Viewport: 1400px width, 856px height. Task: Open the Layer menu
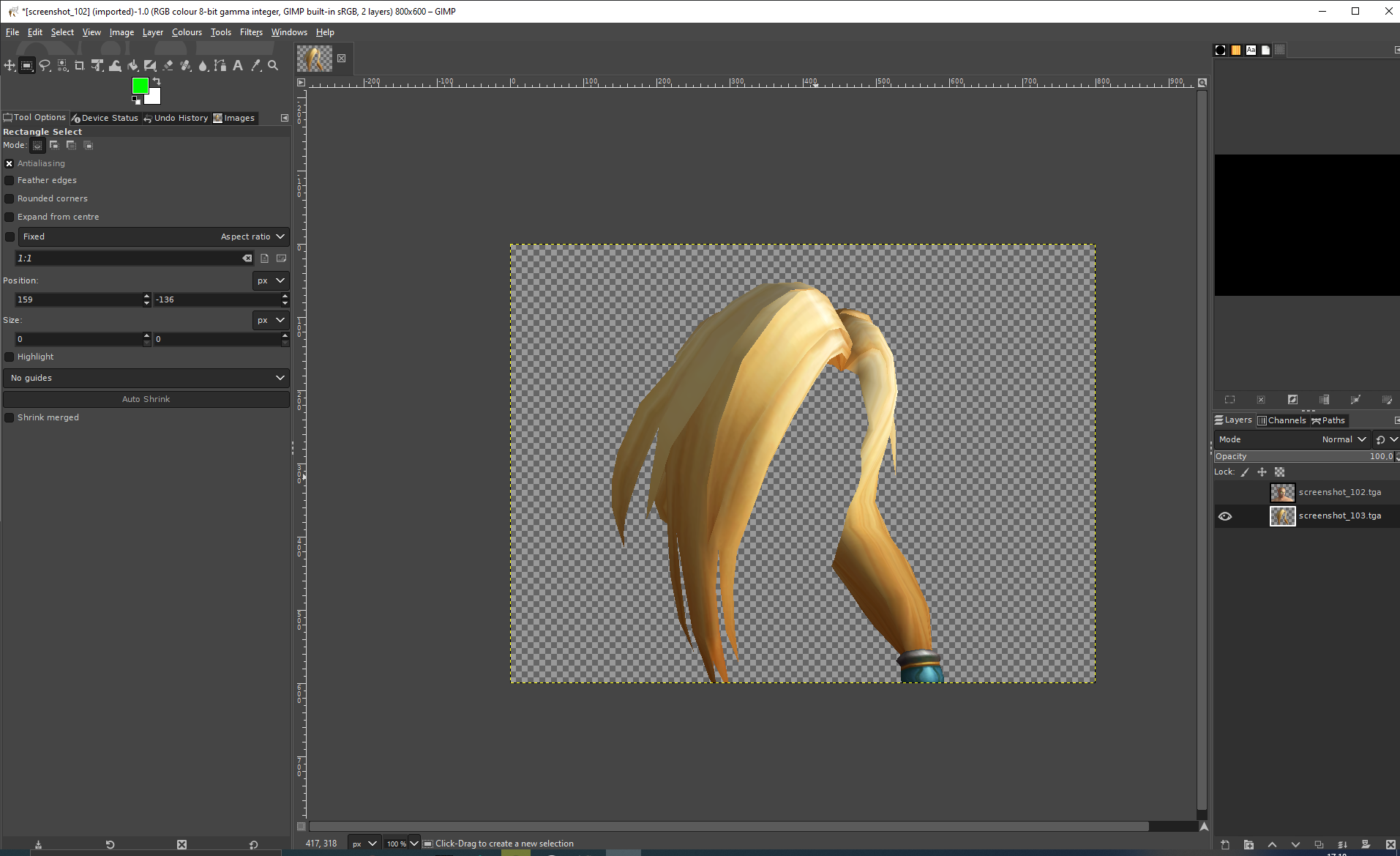[x=152, y=32]
